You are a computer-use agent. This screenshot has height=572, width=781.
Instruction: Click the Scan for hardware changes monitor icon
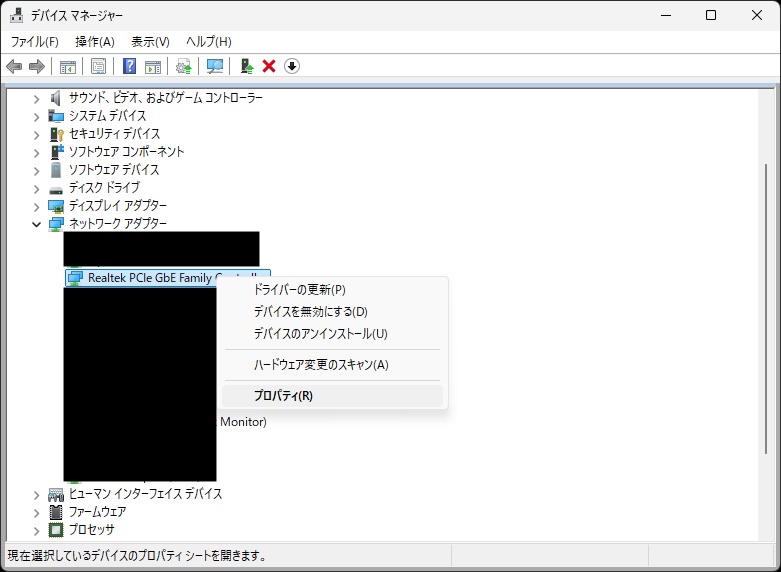214,66
